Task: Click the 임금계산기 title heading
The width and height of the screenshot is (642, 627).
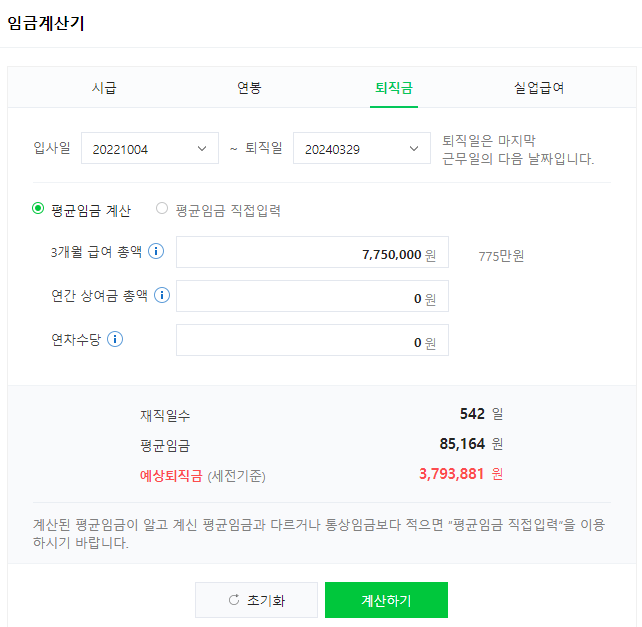Action: click(x=46, y=23)
